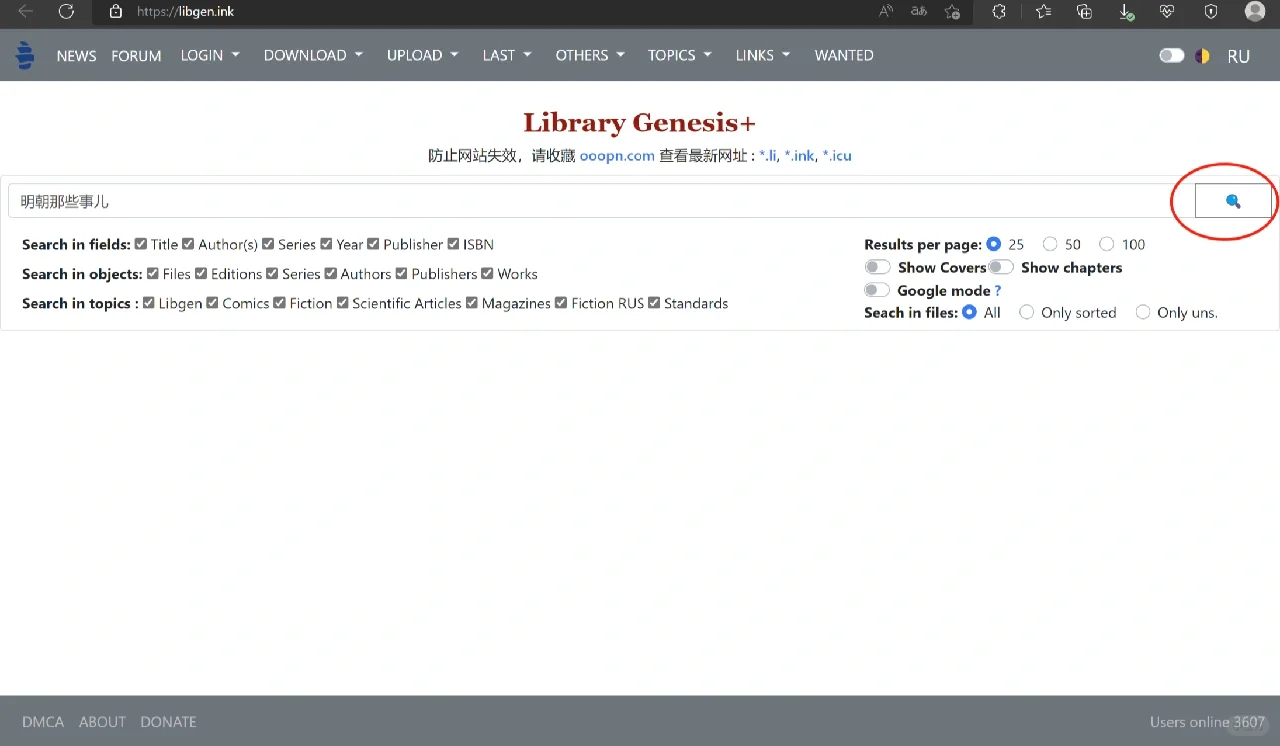Open the Read aloud icon in address bar
This screenshot has width=1280, height=746.
tap(886, 12)
